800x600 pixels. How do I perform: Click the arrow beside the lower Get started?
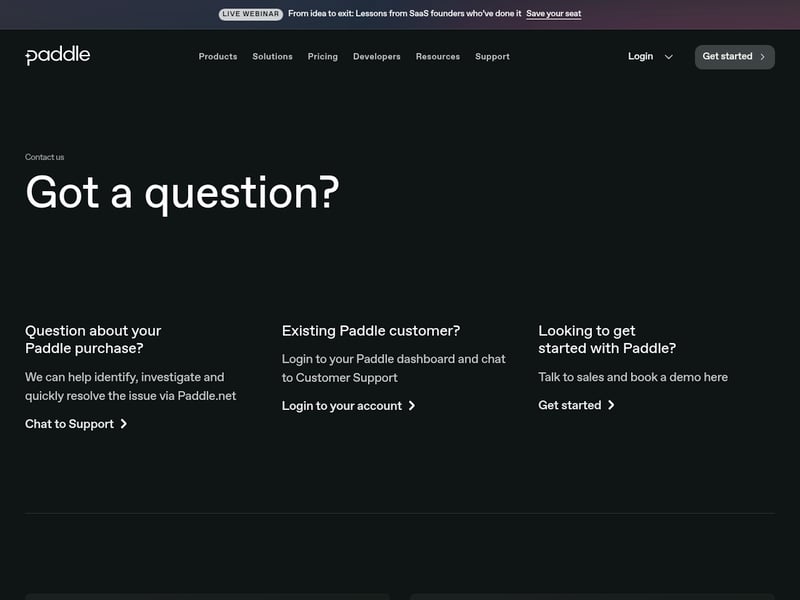coord(611,405)
